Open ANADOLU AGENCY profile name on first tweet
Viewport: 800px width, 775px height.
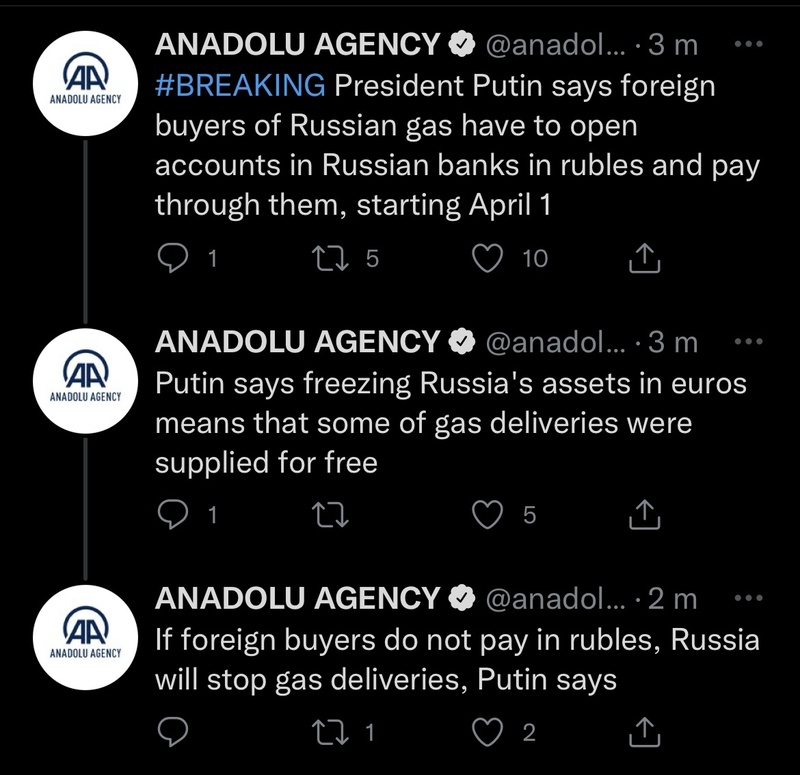pos(297,45)
